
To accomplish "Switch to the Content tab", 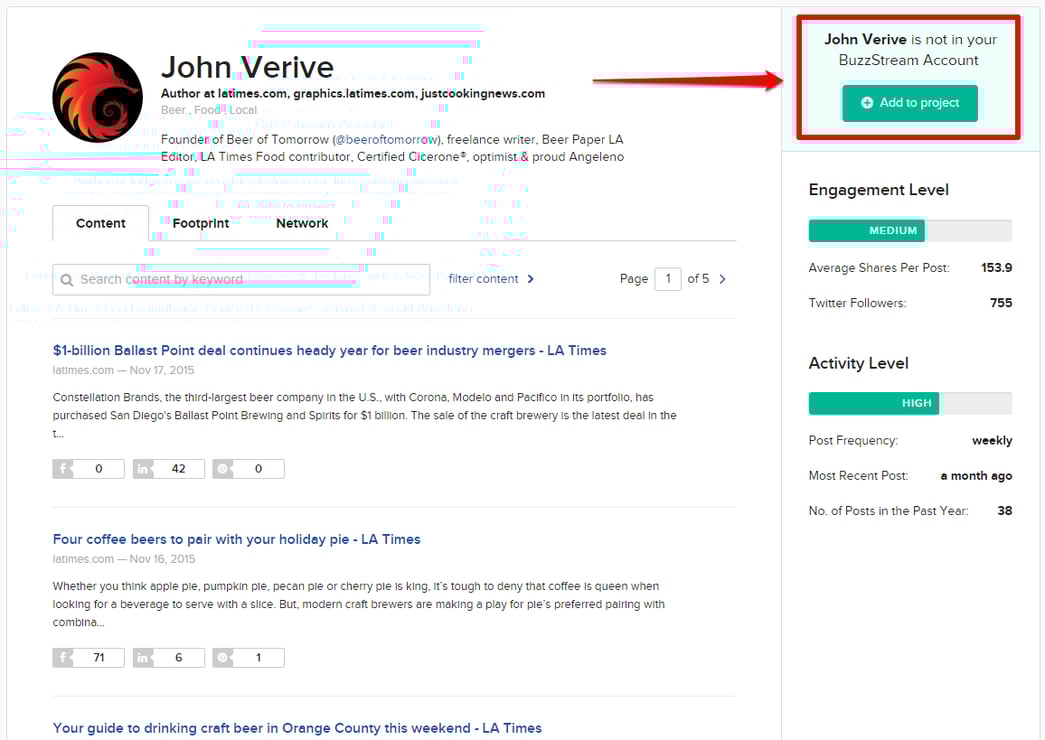I will tap(101, 223).
